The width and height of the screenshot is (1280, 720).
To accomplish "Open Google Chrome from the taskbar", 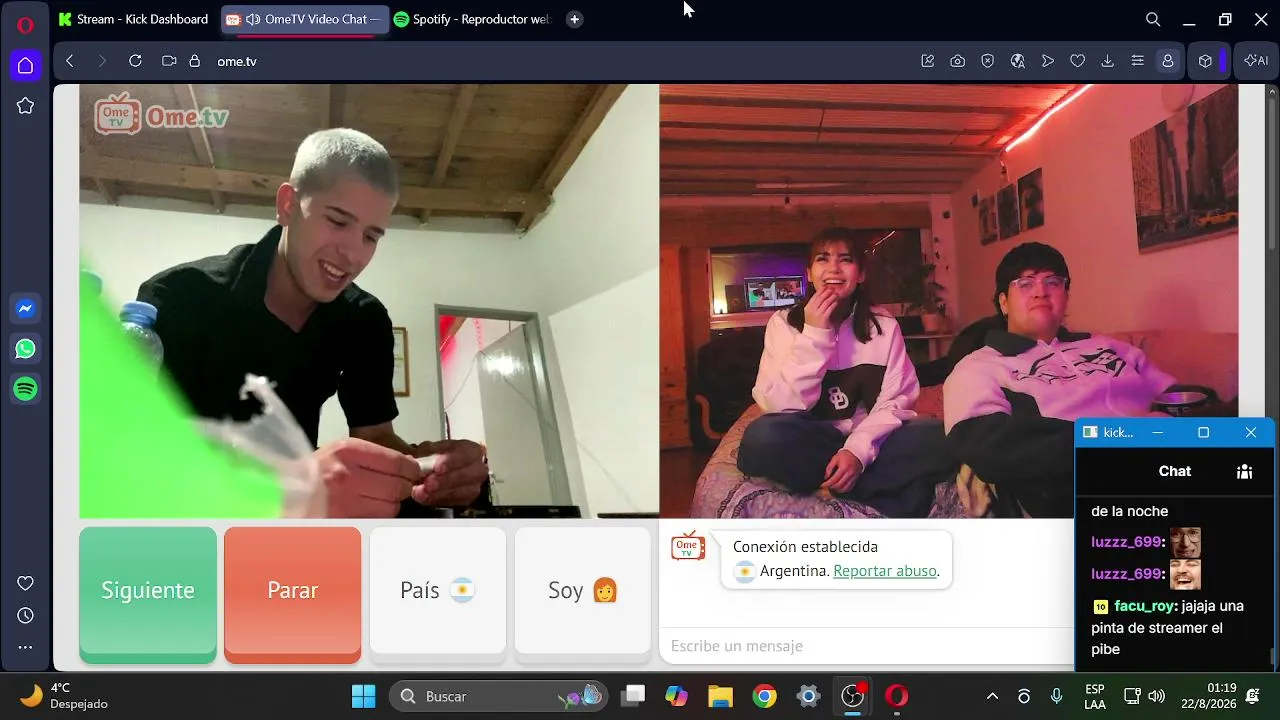I will coord(765,696).
